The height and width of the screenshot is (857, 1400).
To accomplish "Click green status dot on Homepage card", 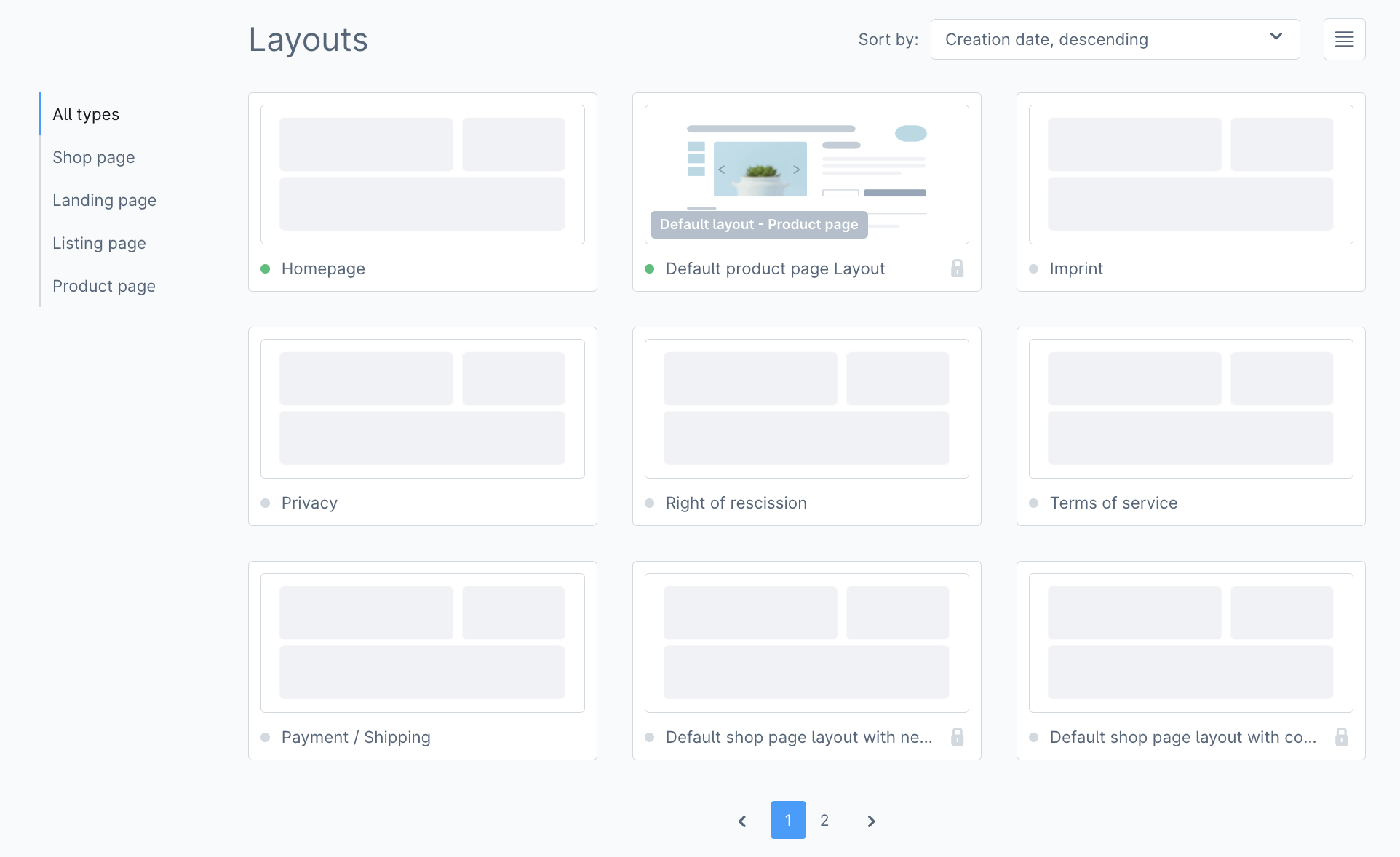I will pyautogui.click(x=266, y=269).
